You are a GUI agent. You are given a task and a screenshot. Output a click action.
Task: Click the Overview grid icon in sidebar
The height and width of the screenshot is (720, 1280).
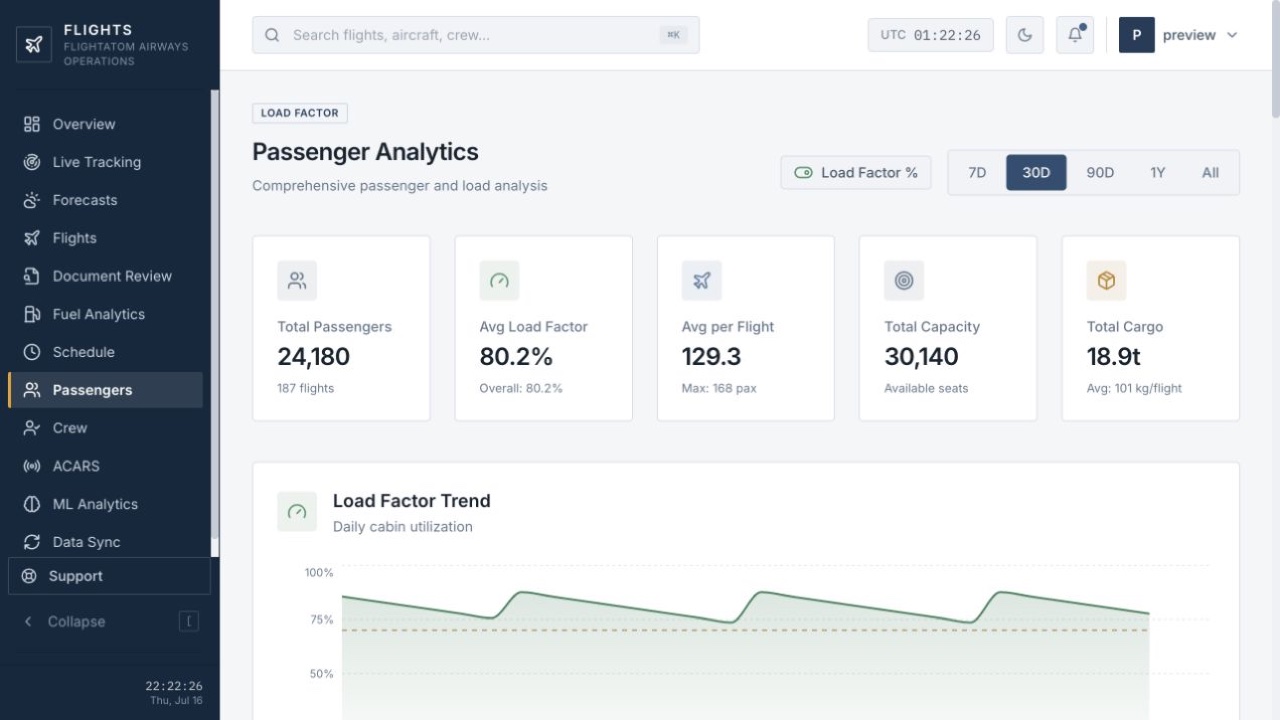pos(32,124)
